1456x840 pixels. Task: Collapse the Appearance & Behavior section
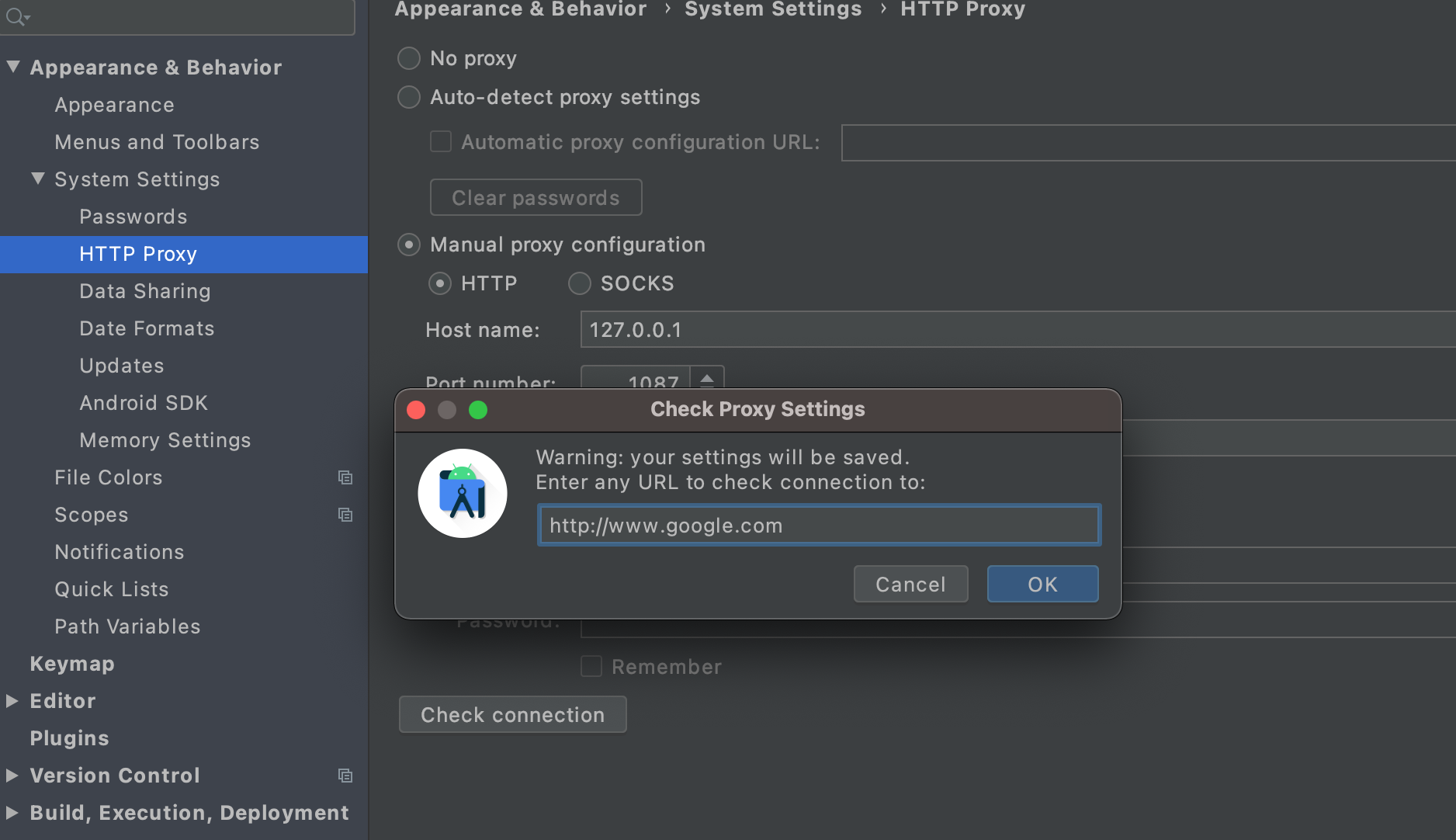[x=13, y=68]
